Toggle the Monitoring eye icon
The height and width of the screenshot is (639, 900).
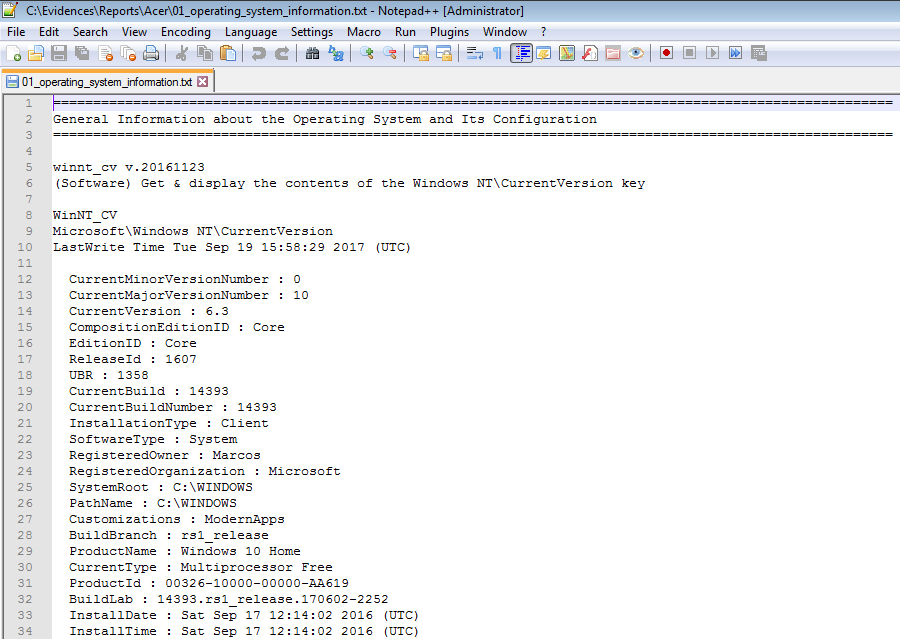point(636,53)
